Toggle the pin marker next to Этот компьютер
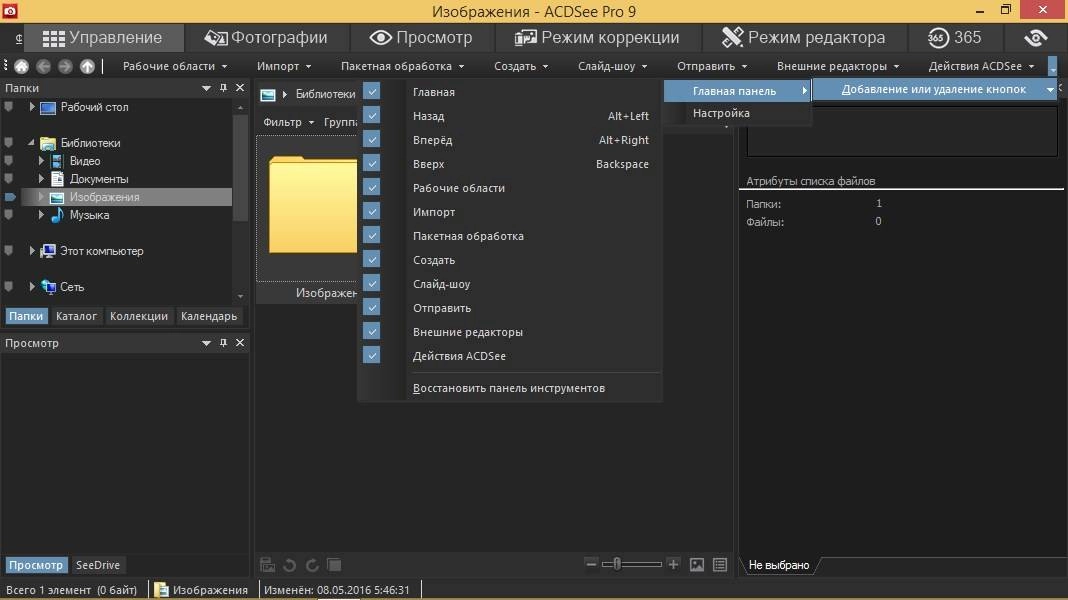The image size is (1068, 600). (x=9, y=251)
